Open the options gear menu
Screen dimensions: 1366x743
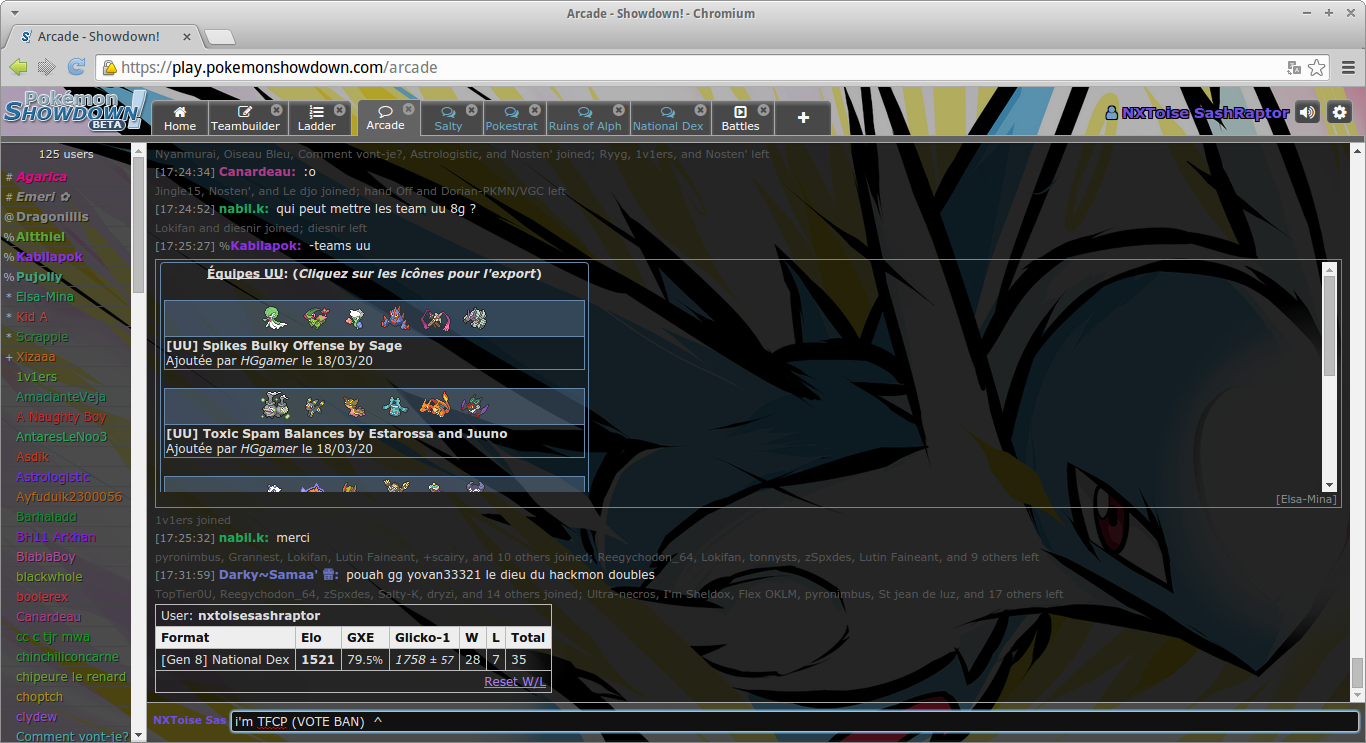tap(1340, 113)
